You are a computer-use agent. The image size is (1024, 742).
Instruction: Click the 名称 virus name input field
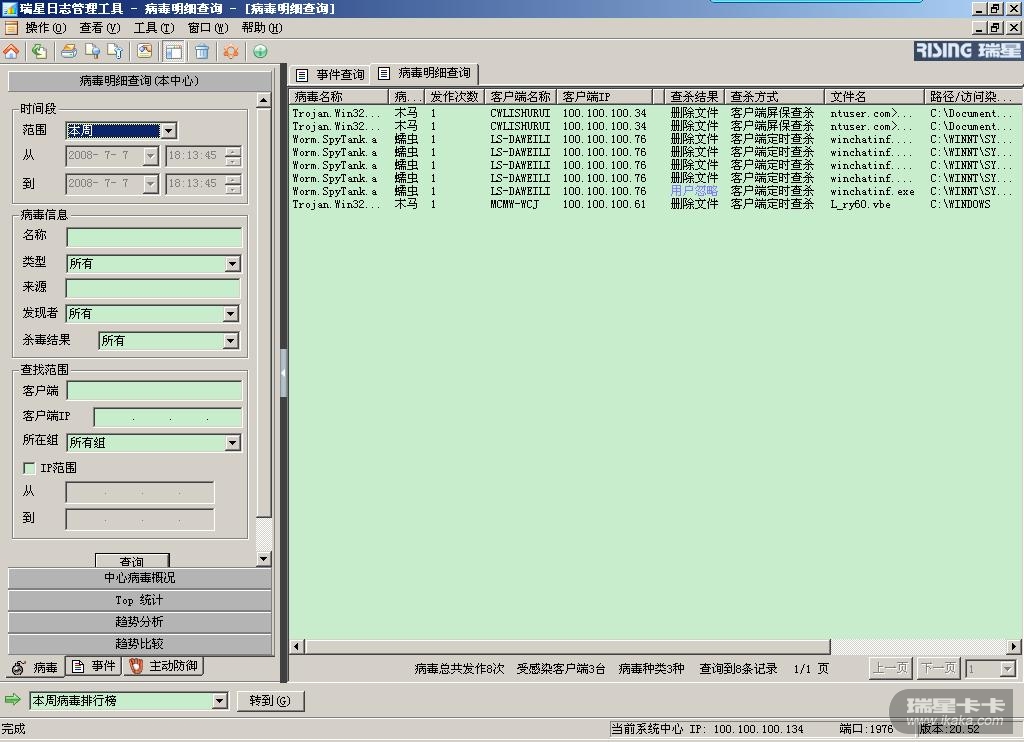pyautogui.click(x=154, y=237)
